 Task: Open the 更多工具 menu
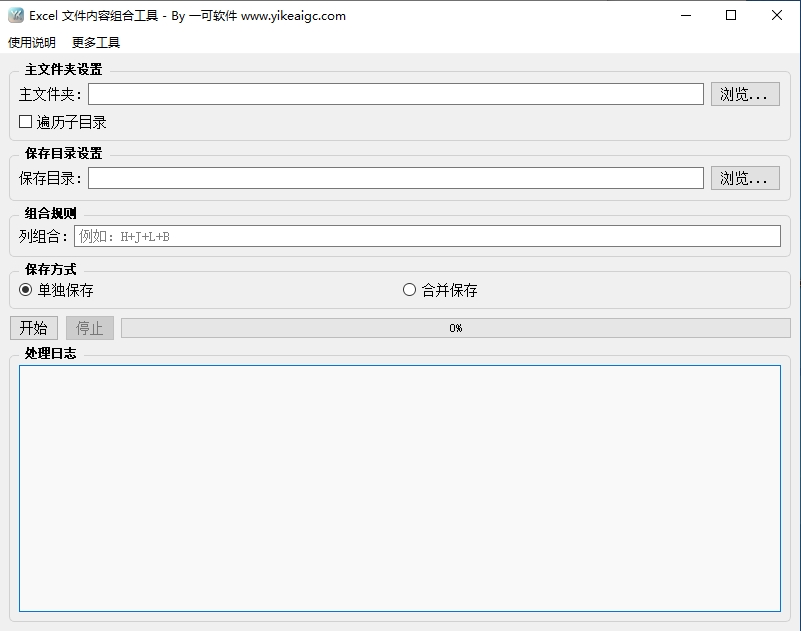coord(96,42)
